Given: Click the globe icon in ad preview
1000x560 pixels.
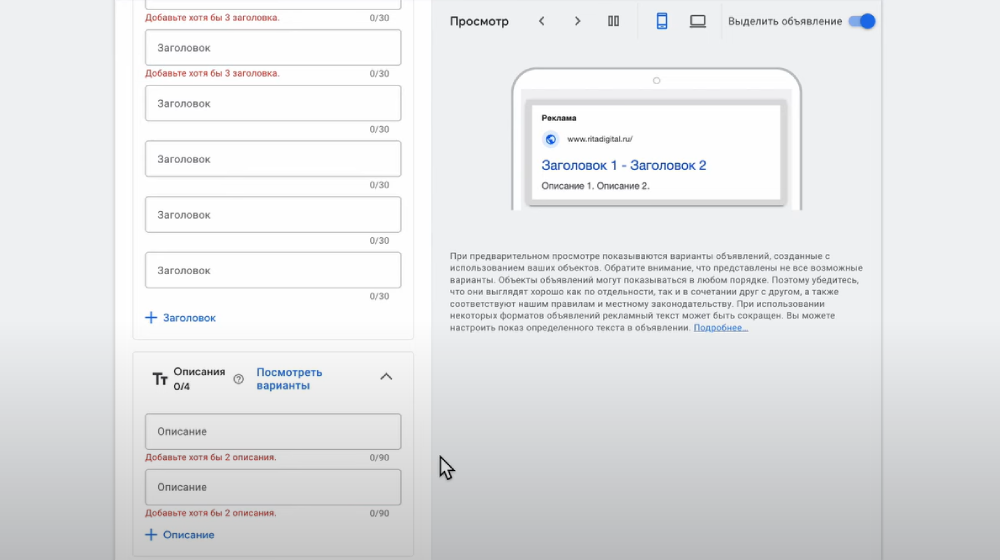Looking at the screenshot, I should (550, 139).
